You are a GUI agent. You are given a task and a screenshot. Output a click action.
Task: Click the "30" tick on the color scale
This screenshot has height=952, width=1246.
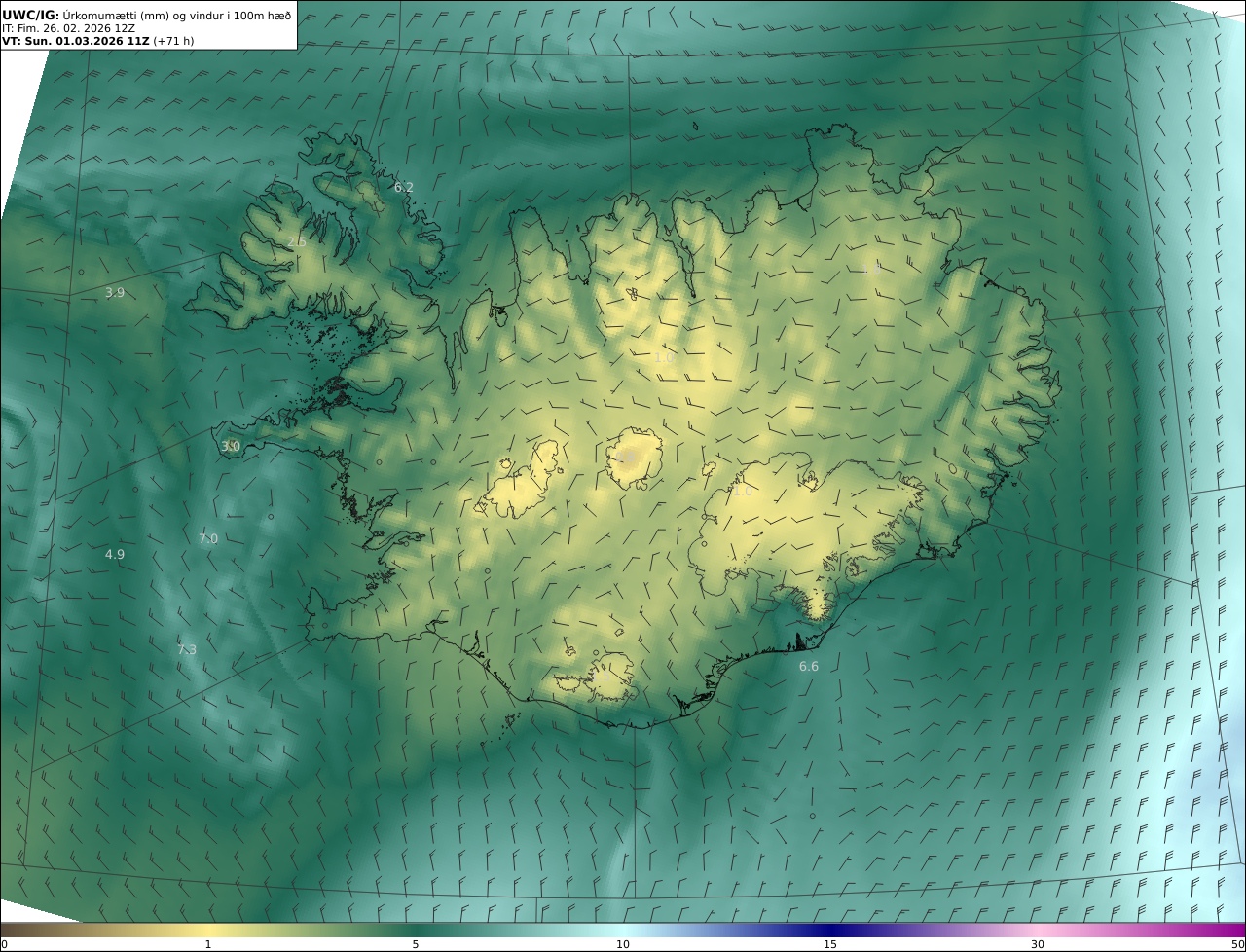(x=1038, y=944)
